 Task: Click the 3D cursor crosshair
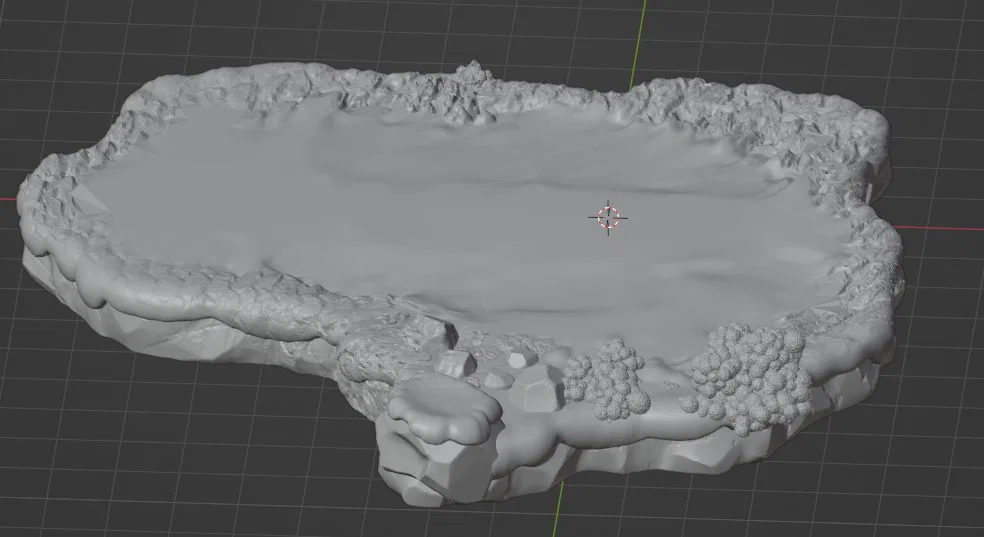(607, 217)
